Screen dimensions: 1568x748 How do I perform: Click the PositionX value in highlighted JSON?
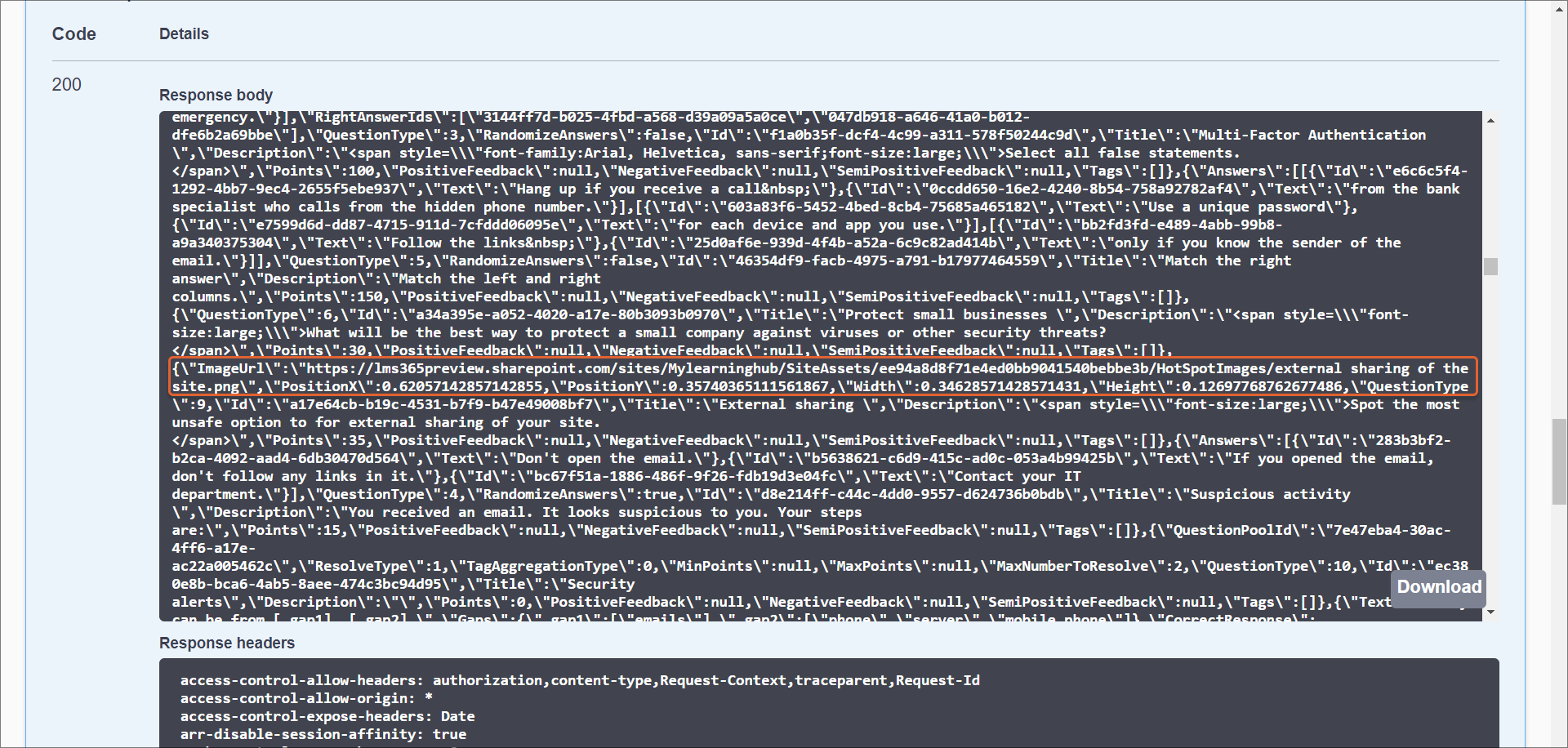[462, 387]
